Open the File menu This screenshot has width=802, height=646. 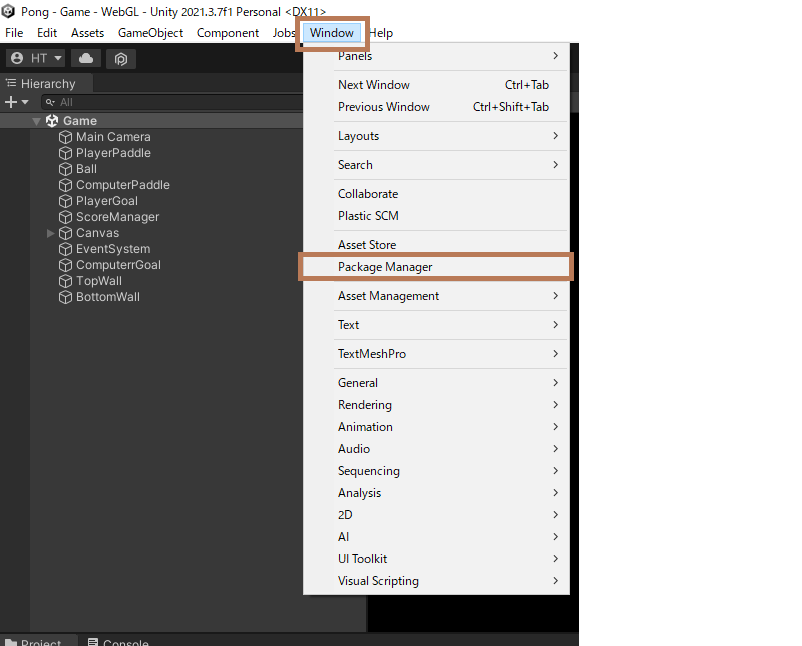click(14, 33)
